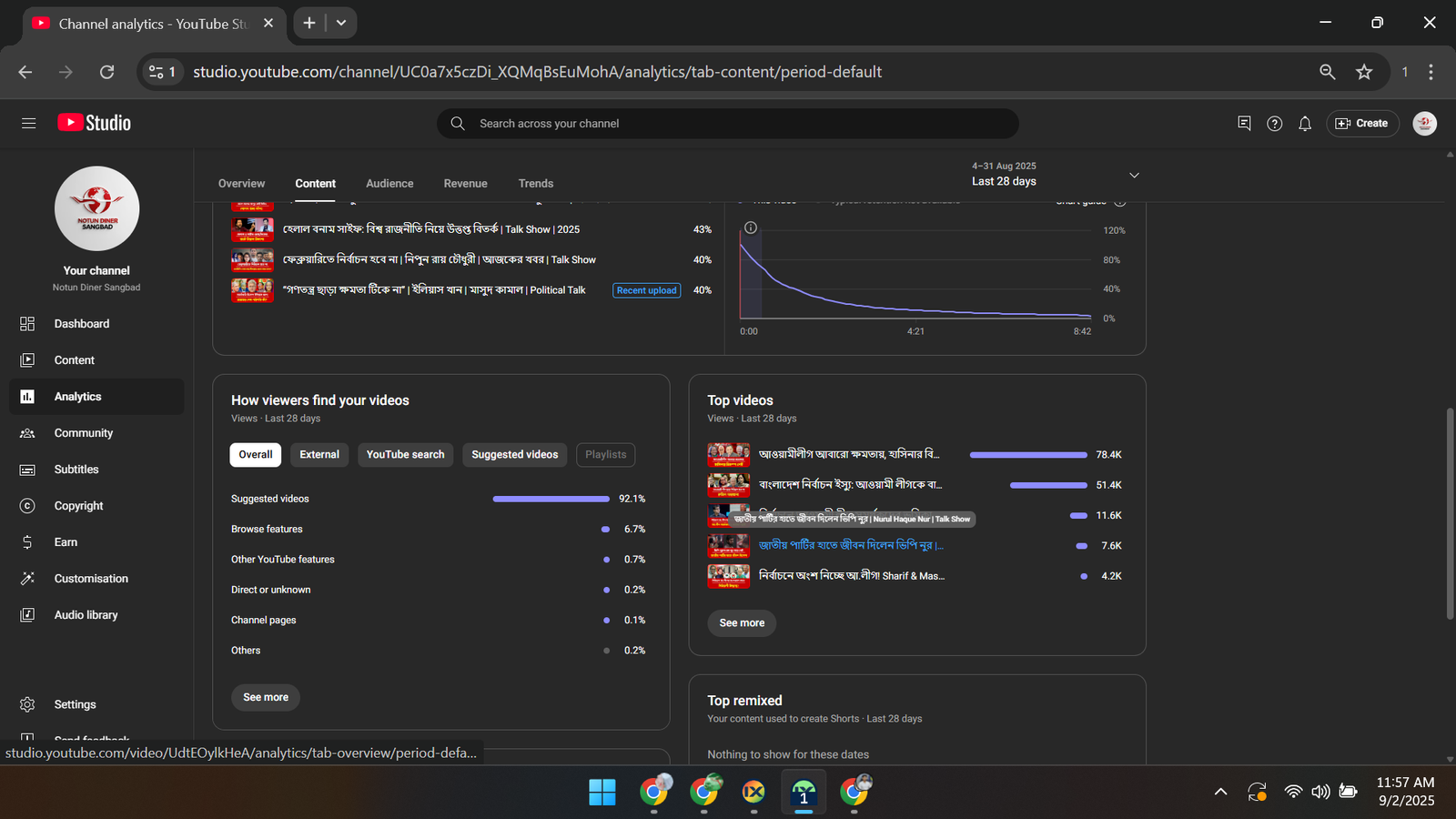Click the Search across your channel field
The width and height of the screenshot is (1456, 819).
click(728, 124)
